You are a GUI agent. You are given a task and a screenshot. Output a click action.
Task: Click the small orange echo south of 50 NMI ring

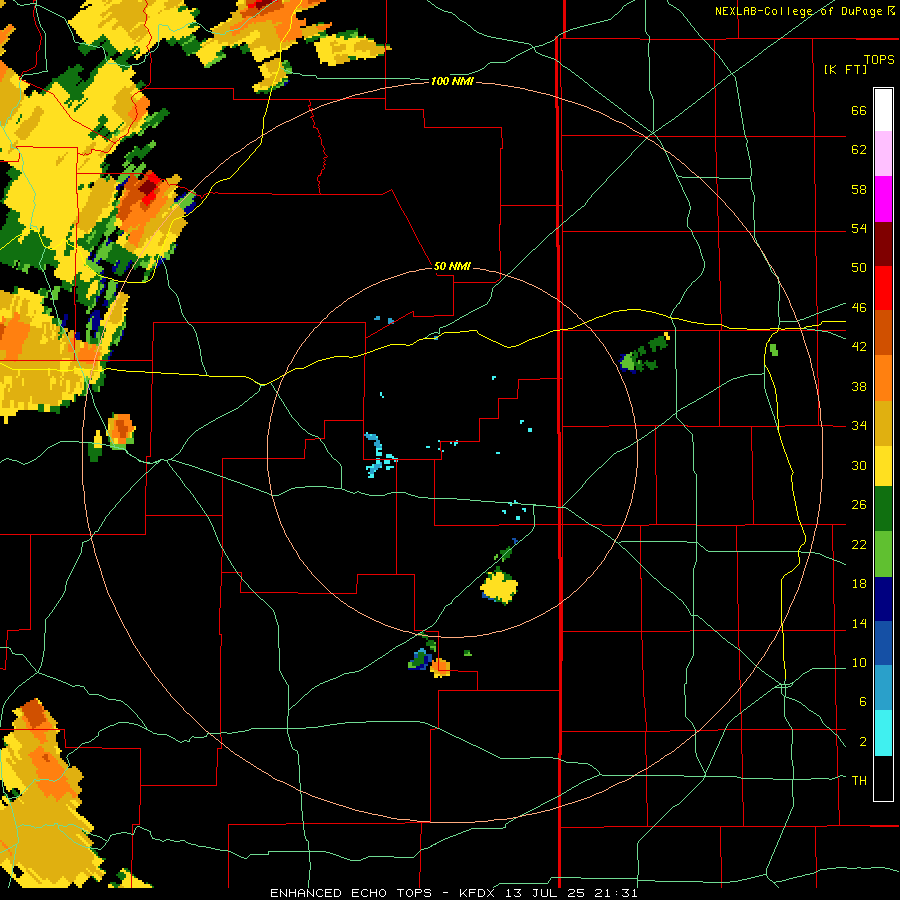(x=440, y=668)
